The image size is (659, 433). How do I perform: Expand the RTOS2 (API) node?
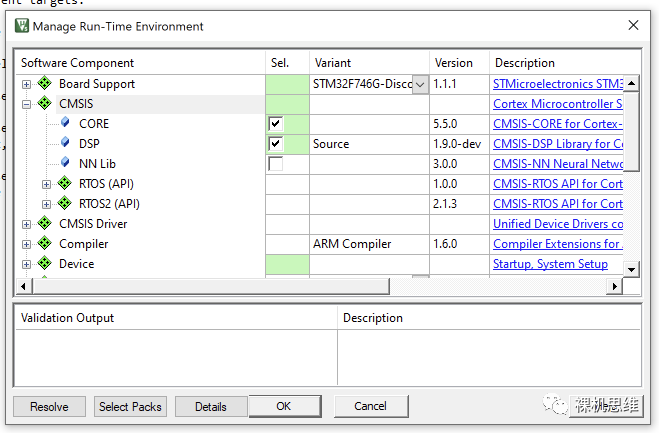point(47,204)
